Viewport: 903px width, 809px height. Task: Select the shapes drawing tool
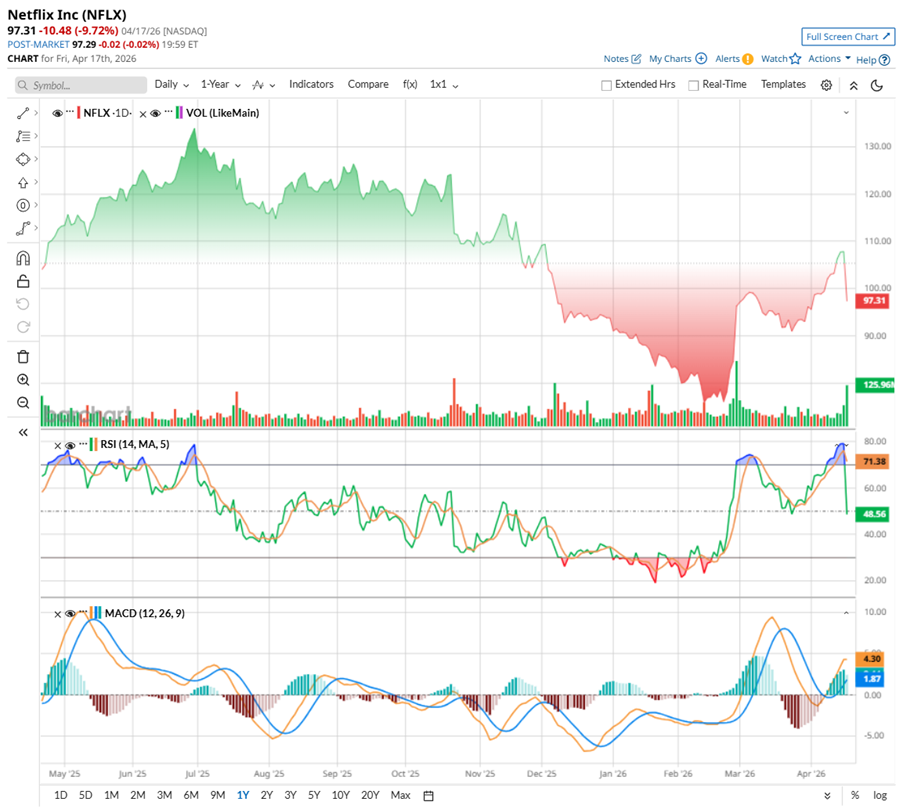tap(23, 159)
